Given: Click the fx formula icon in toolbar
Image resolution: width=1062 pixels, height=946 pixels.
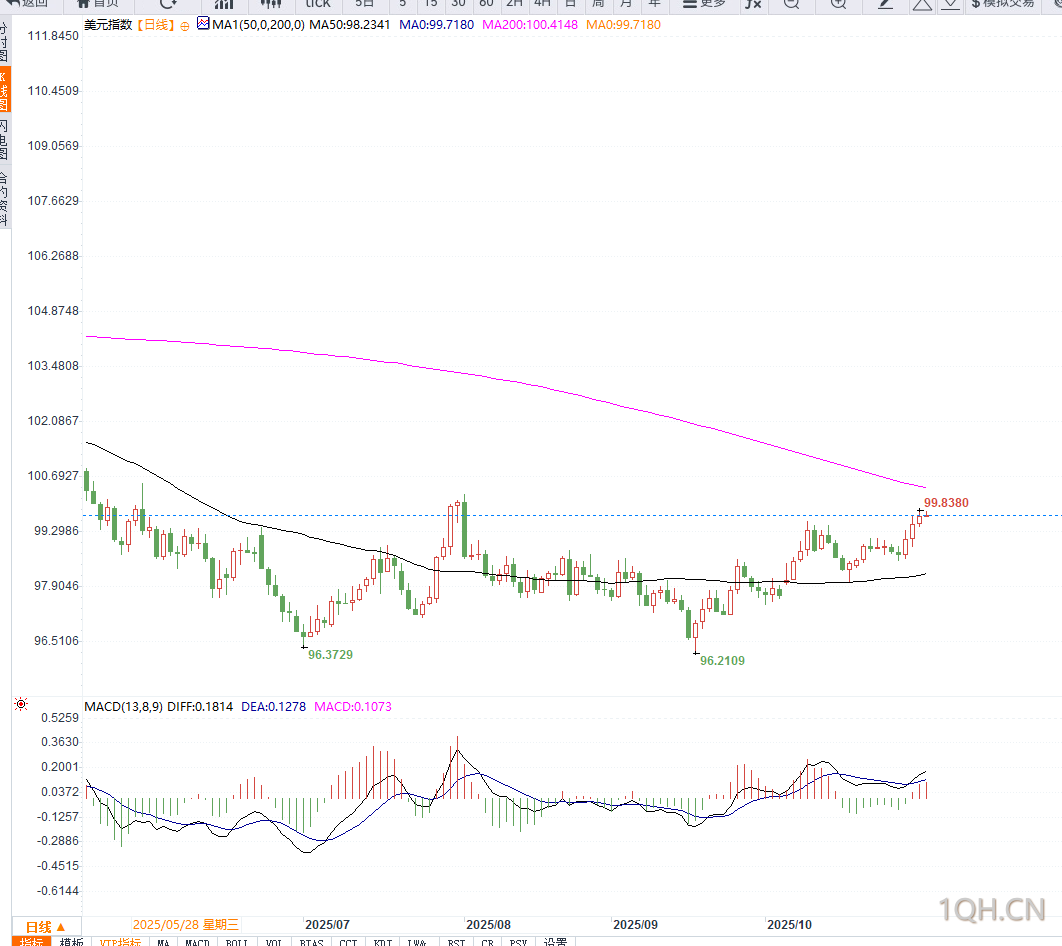Looking at the screenshot, I should point(753,4).
